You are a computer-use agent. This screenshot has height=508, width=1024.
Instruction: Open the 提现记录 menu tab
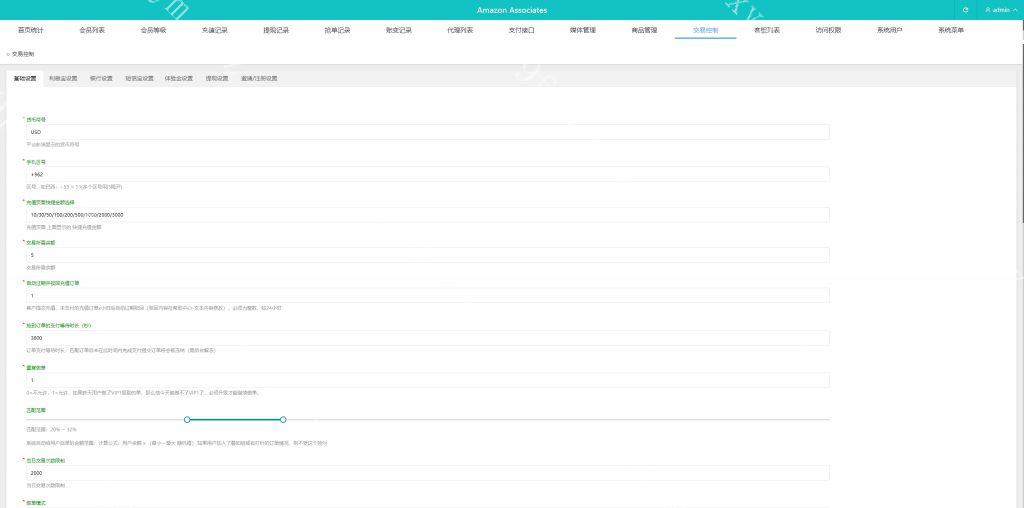(276, 30)
